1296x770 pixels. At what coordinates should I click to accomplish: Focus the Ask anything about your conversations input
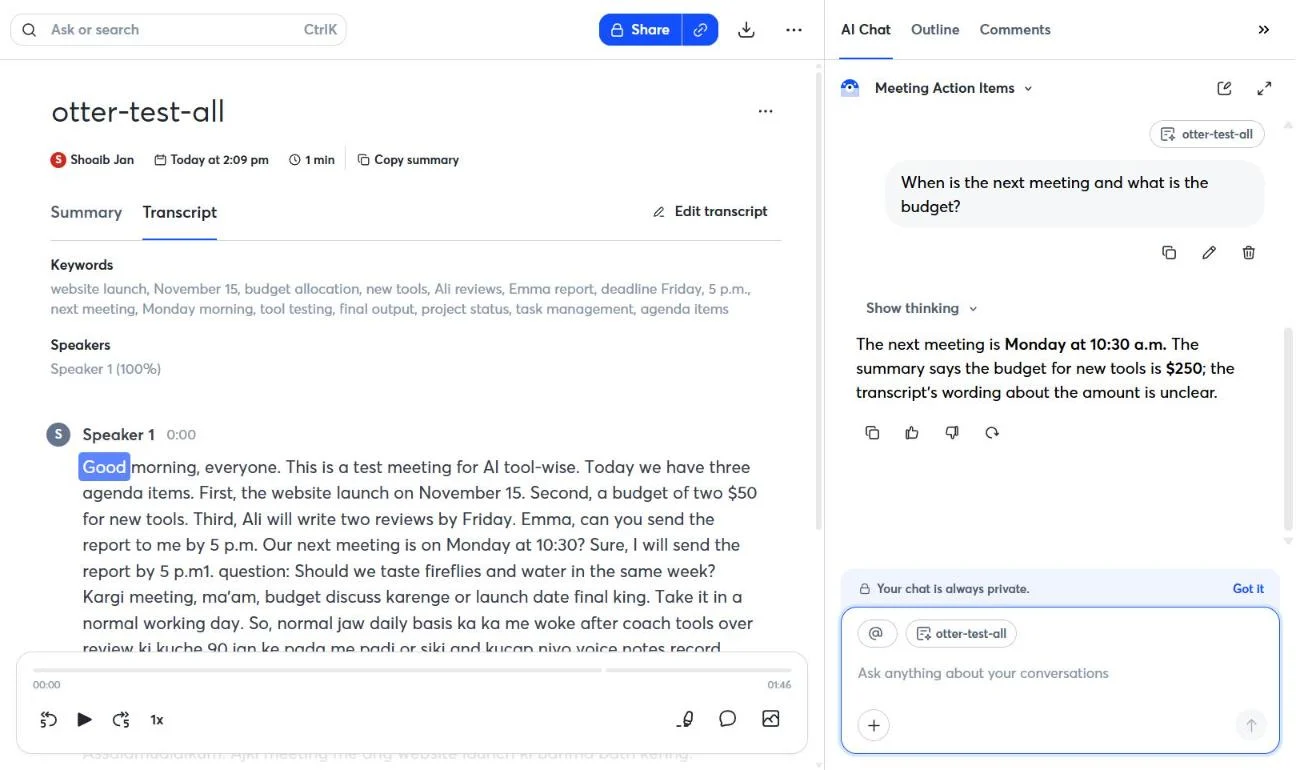1060,673
